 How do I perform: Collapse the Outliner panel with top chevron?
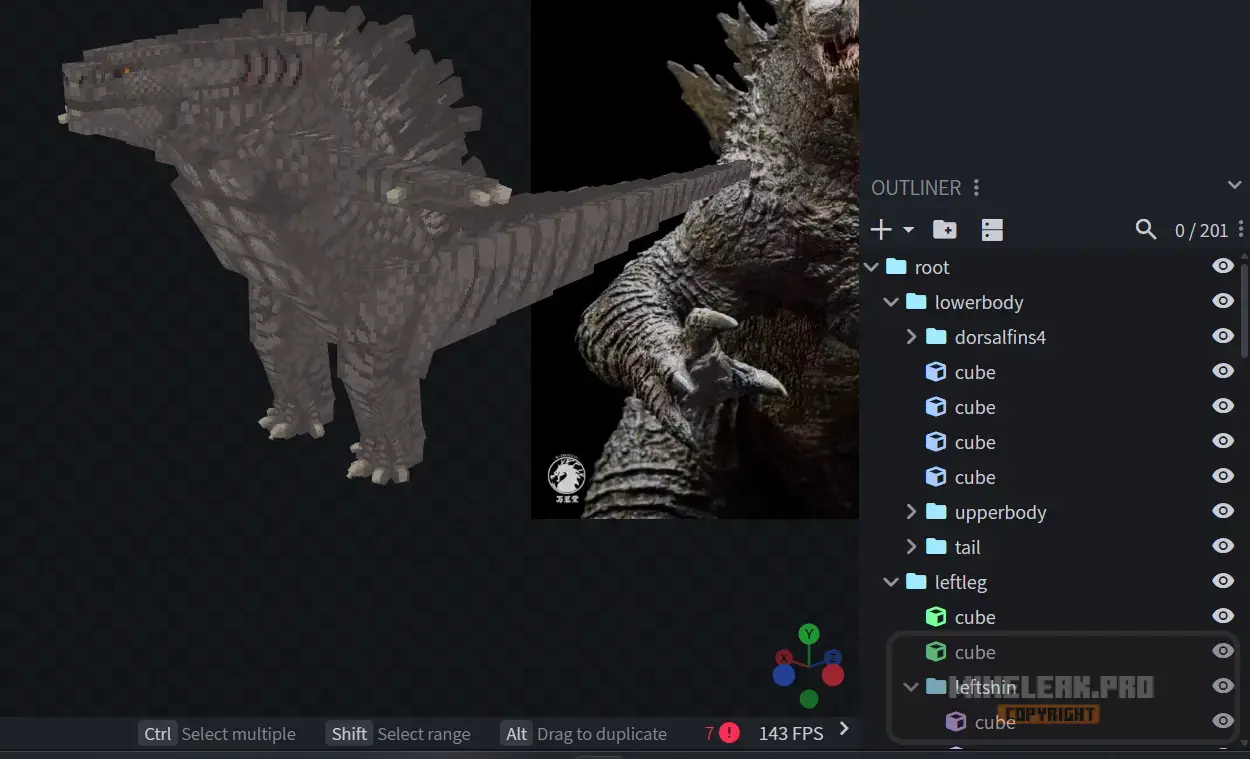click(x=1234, y=185)
